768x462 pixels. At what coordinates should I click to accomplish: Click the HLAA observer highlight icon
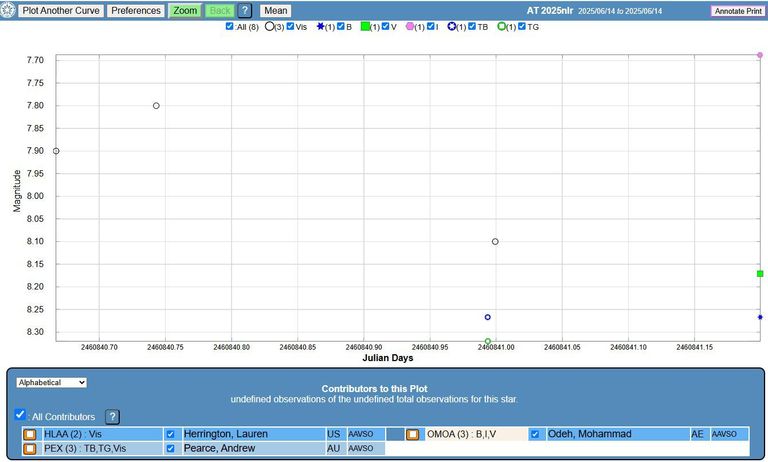[x=30, y=435]
